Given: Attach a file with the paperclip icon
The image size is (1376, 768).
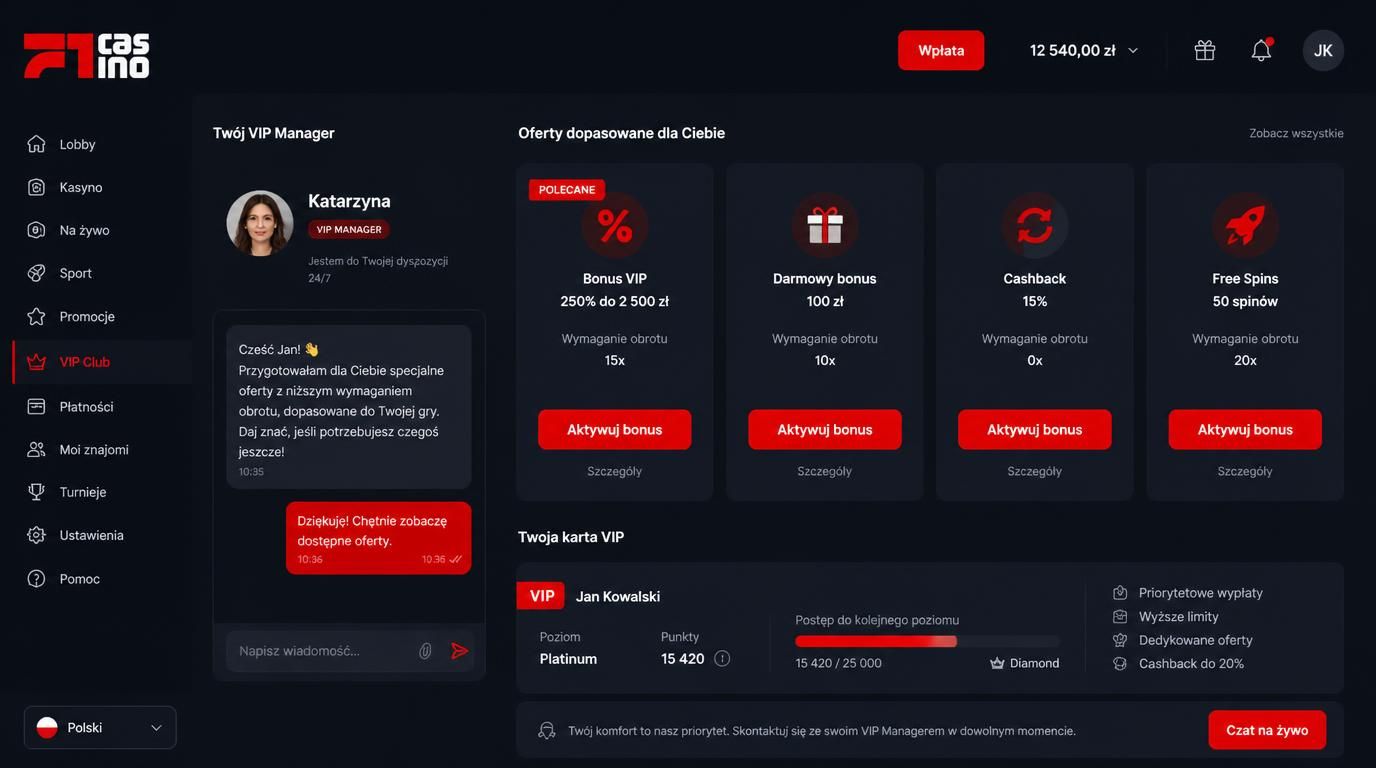Looking at the screenshot, I should click(425, 651).
